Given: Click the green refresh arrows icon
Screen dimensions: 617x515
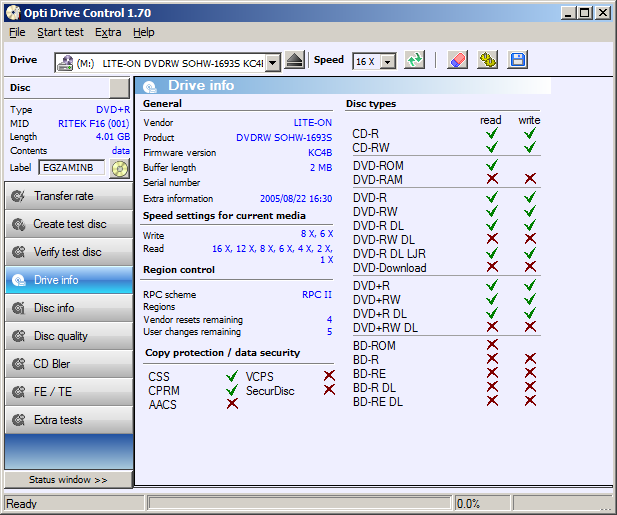Looking at the screenshot, I should [x=415, y=60].
